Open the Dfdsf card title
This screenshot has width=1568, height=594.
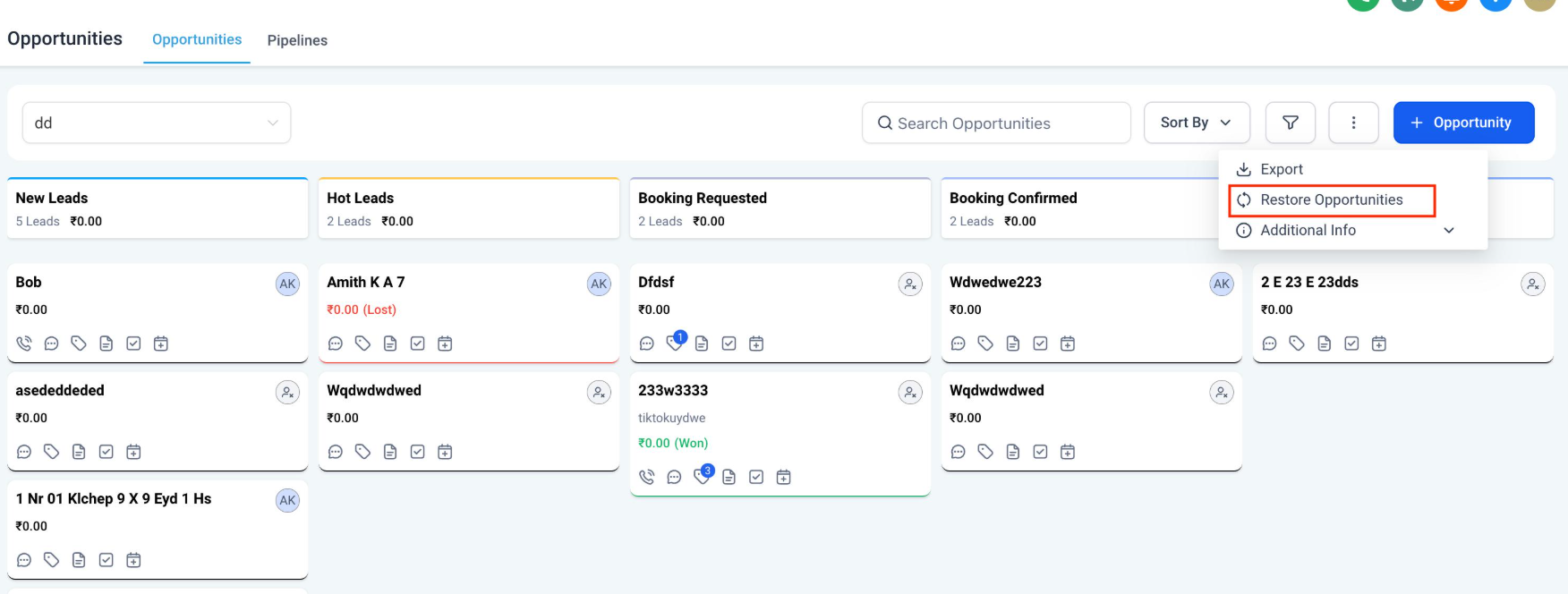coord(656,283)
